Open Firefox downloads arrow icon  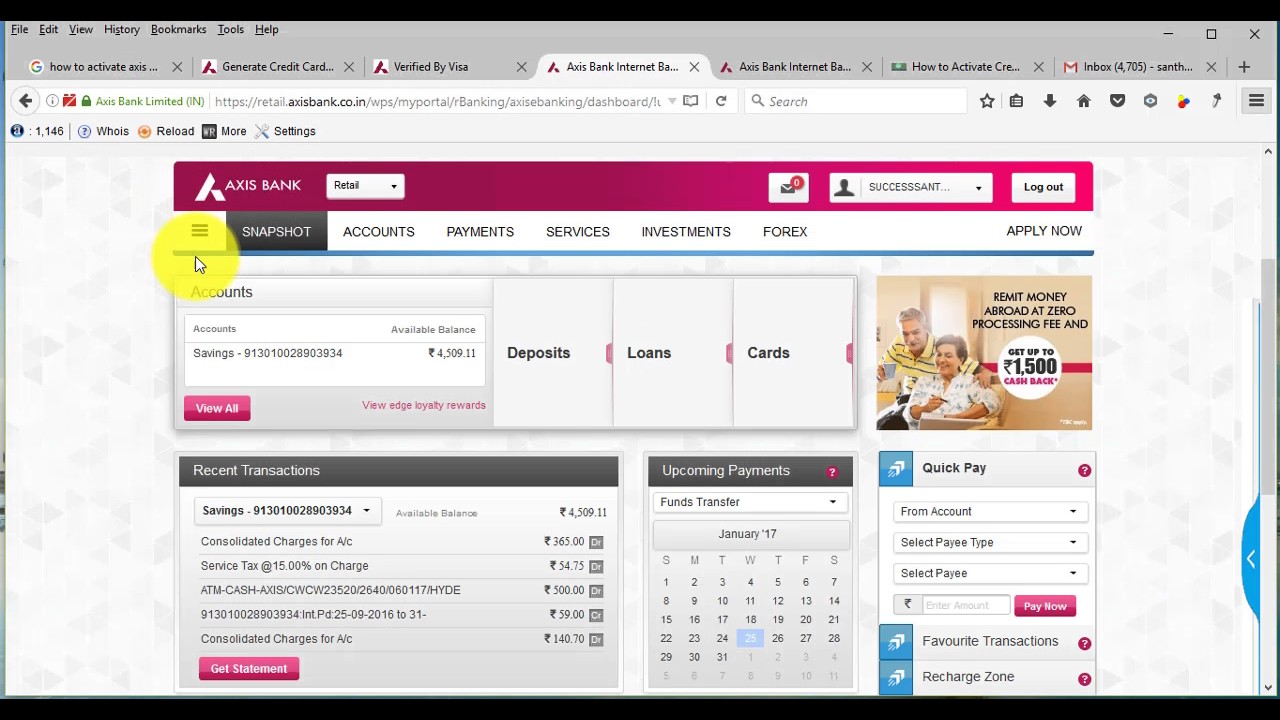(1050, 101)
